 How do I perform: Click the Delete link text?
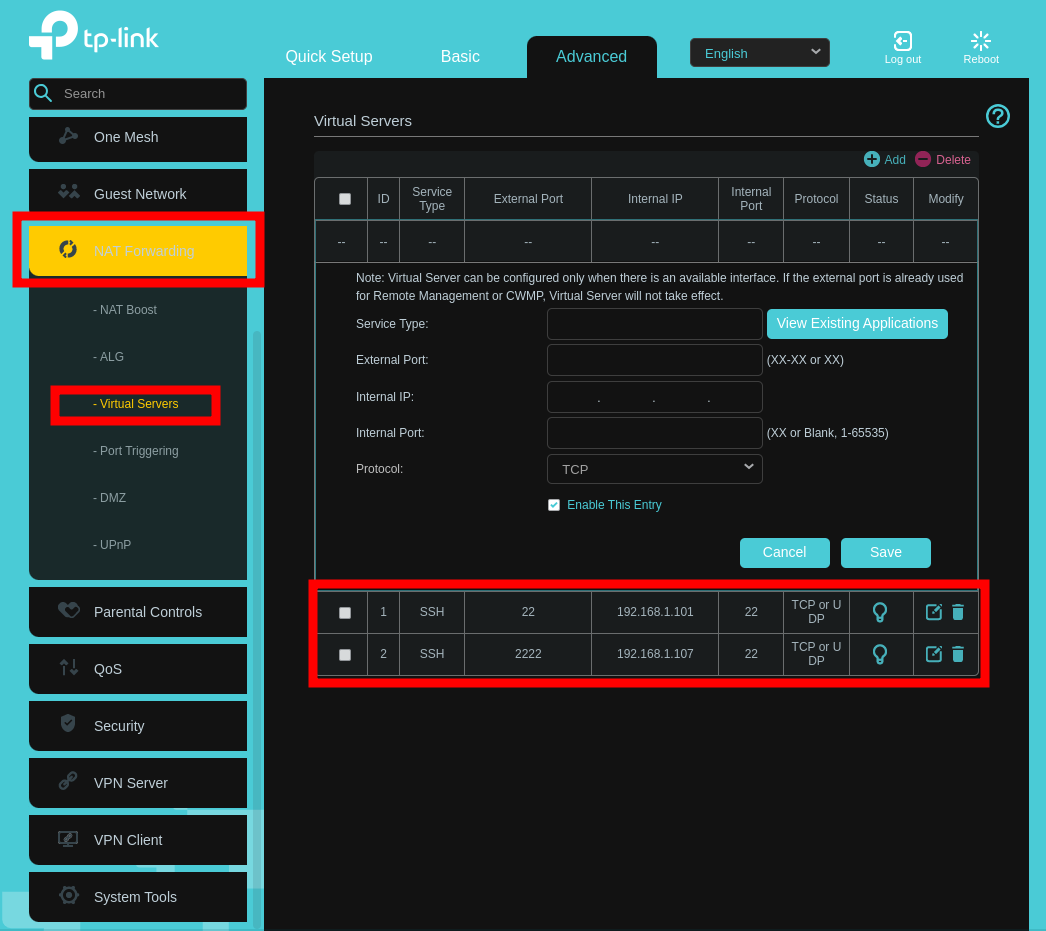(x=953, y=159)
